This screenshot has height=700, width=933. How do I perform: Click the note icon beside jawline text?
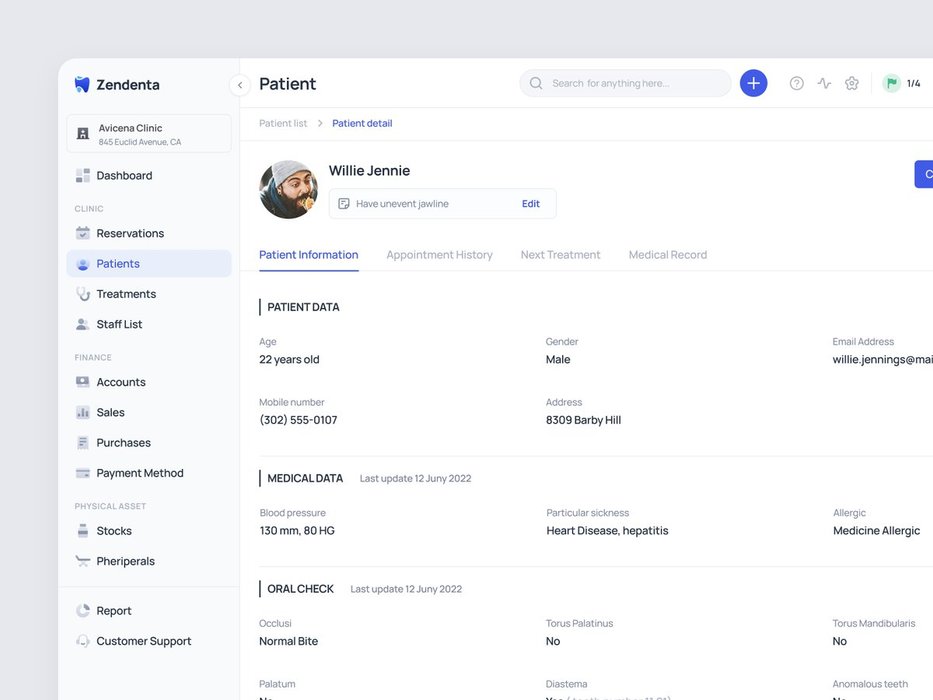(x=344, y=204)
